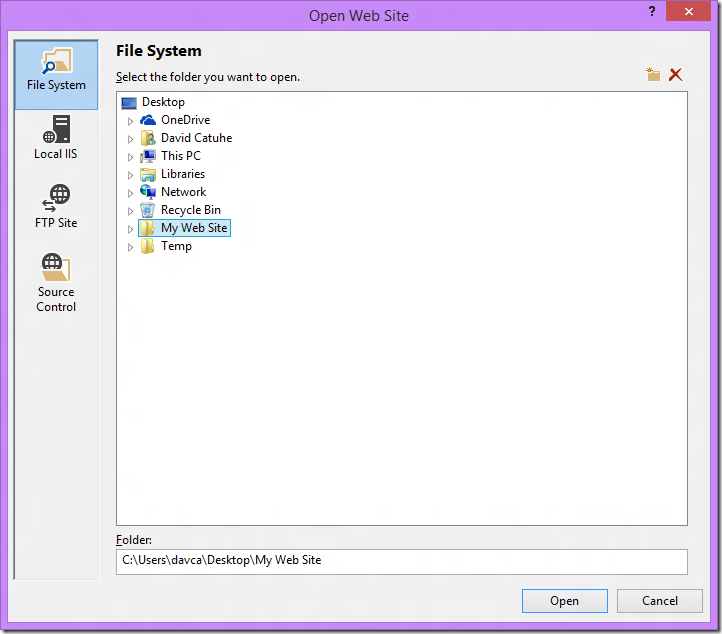Select the My Web Site label
Viewport: 722px width, 634px height.
tap(194, 228)
